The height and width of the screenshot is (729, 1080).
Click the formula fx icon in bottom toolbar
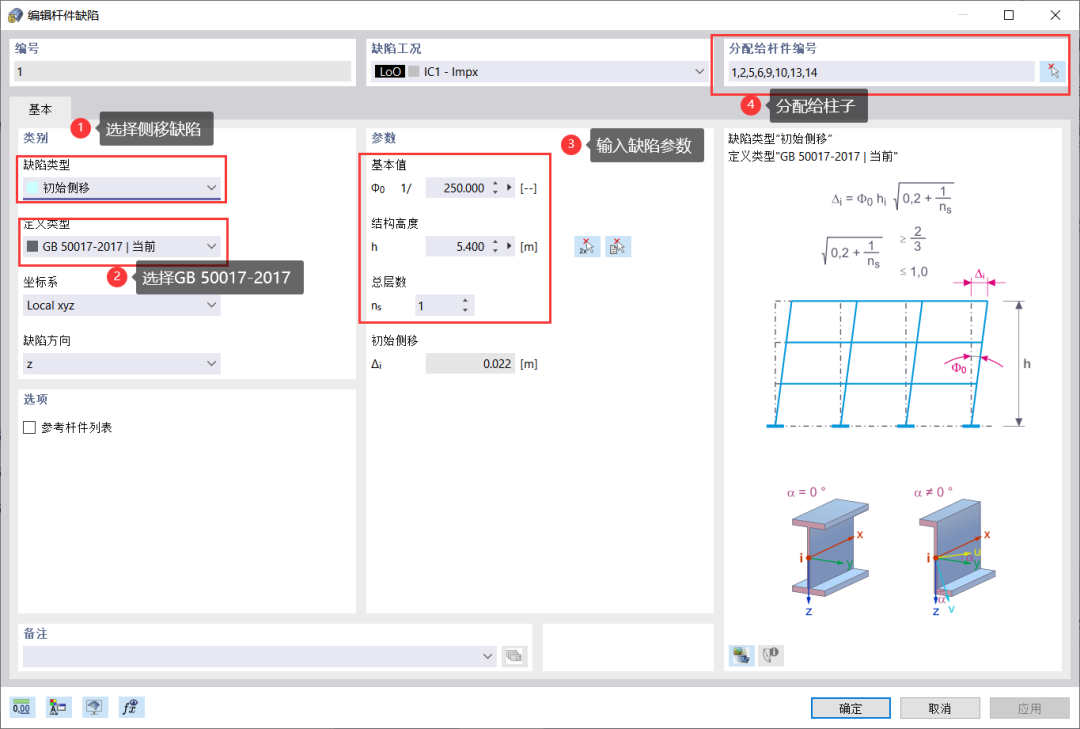click(x=130, y=707)
